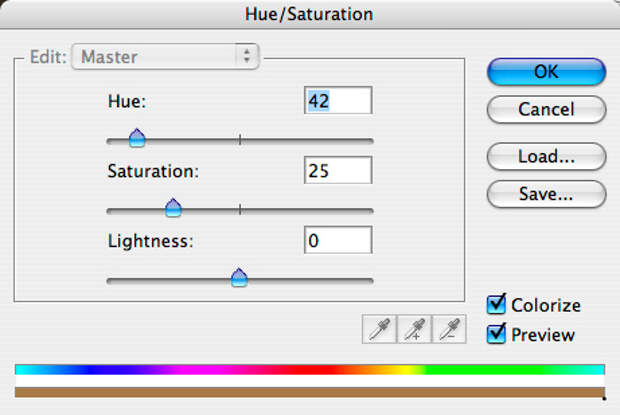Screen dimensions: 620x415
Task: Click the Save... button
Action: click(x=546, y=194)
